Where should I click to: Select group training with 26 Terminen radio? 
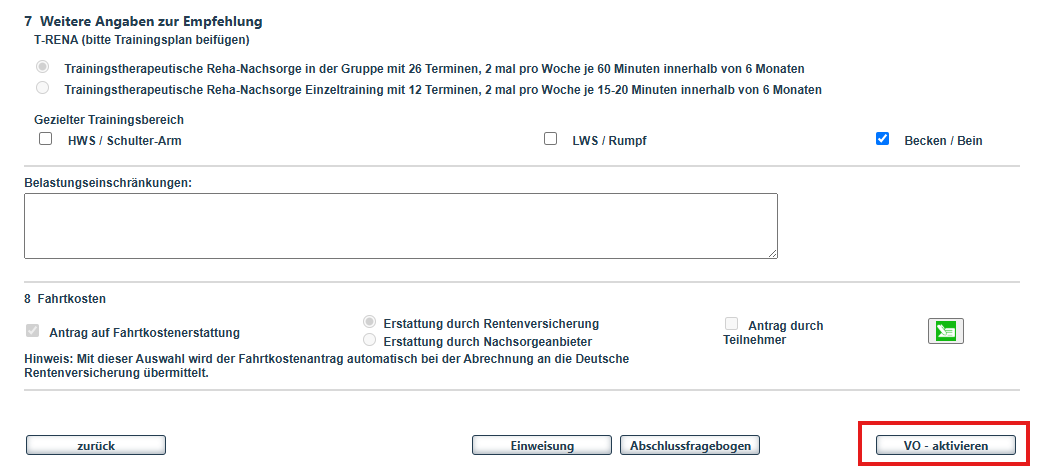click(42, 67)
